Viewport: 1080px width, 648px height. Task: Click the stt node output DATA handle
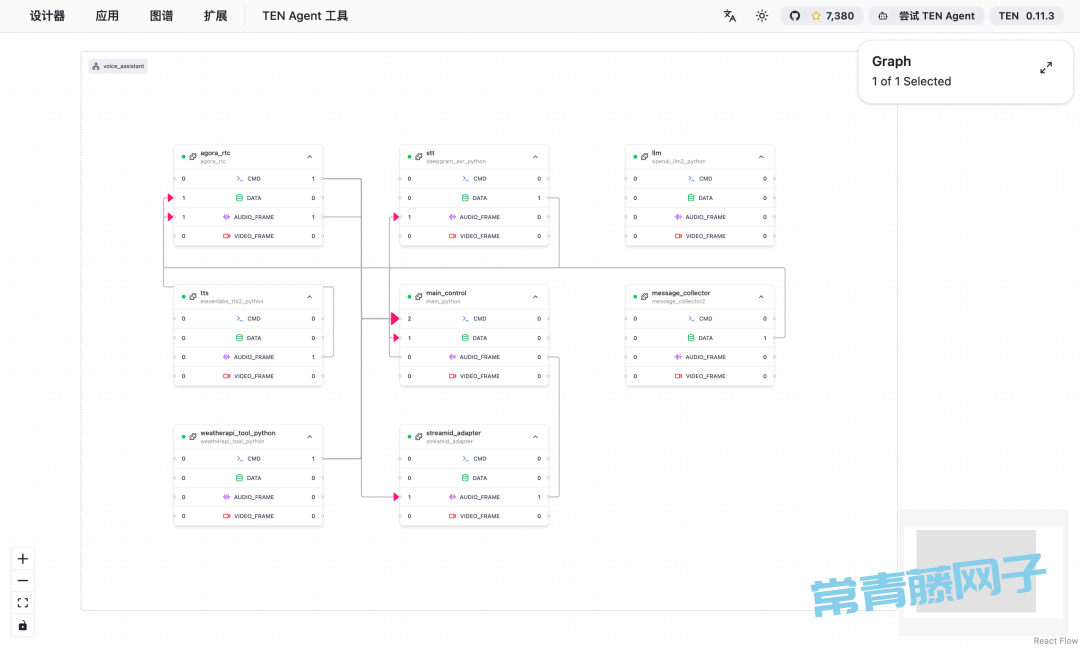pyautogui.click(x=549, y=198)
